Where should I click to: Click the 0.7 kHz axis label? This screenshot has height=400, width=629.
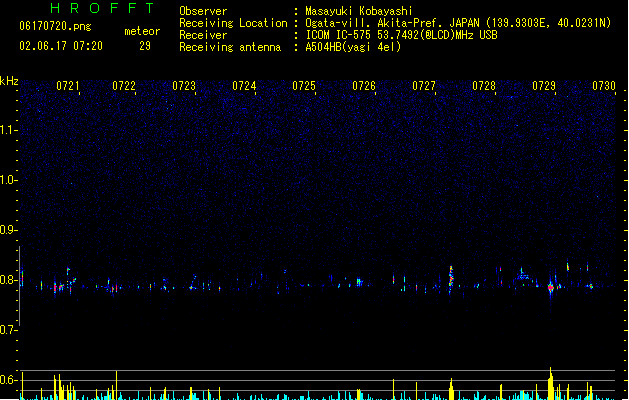tap(7, 330)
